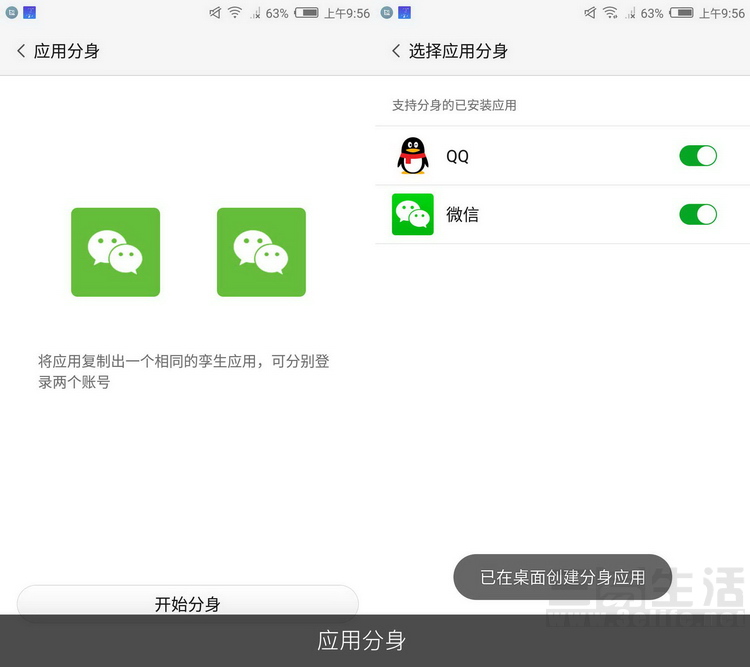The height and width of the screenshot is (667, 750).
Task: Tap the left screen's round notification icon
Action: [x=11, y=12]
